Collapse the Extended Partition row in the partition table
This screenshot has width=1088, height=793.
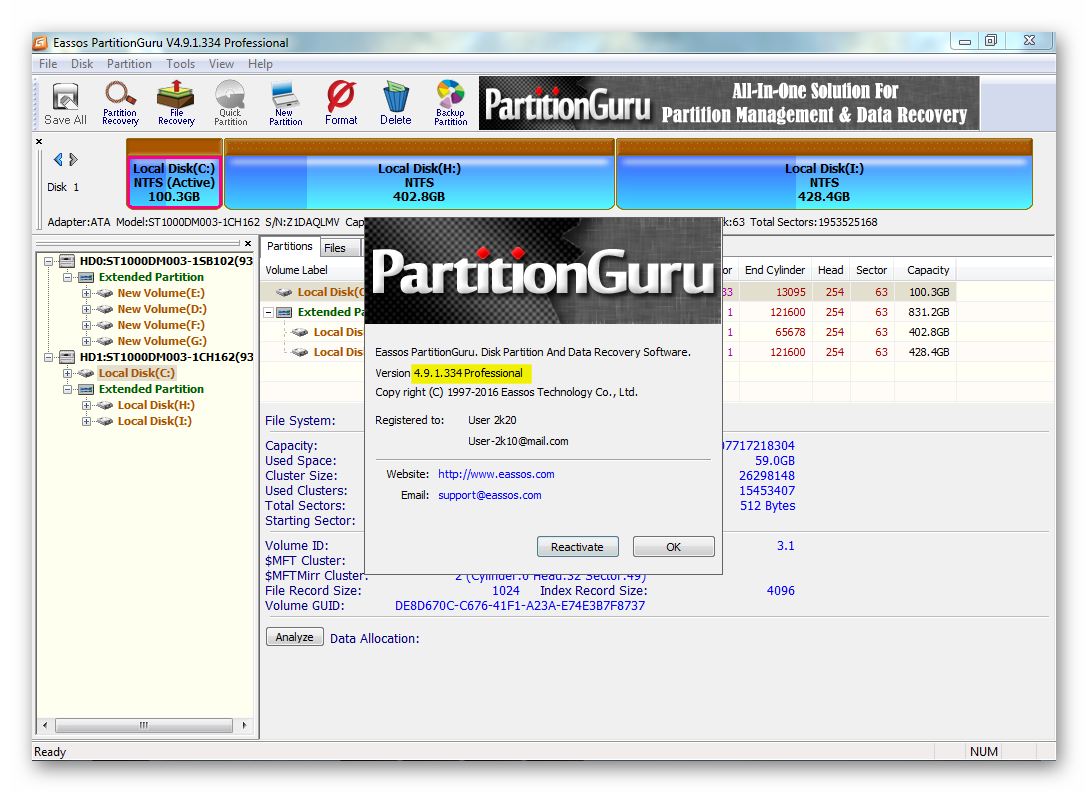coord(269,312)
